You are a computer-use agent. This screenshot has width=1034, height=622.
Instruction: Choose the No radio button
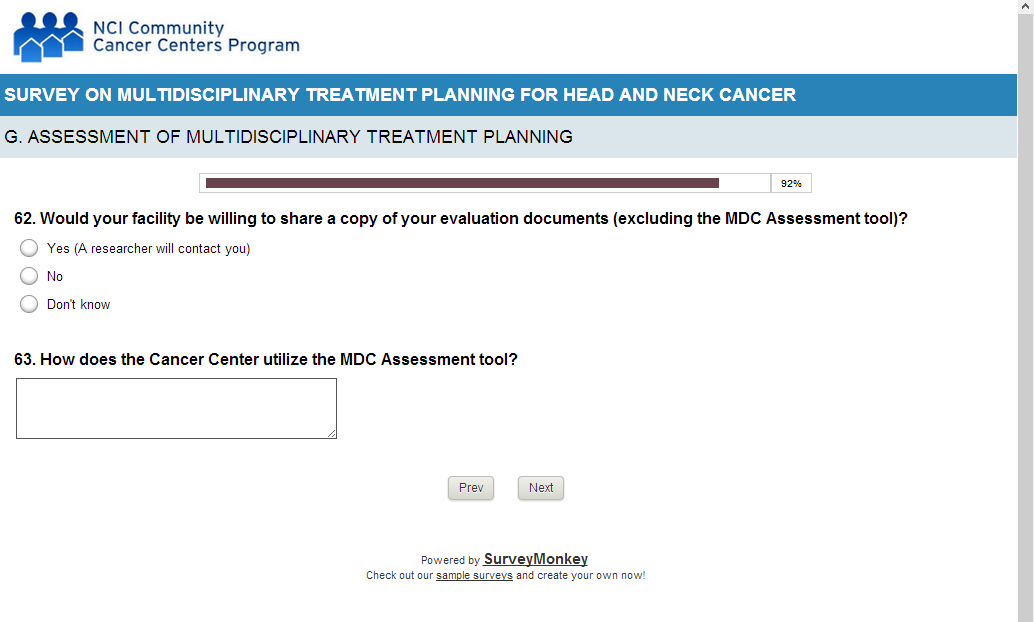[29, 276]
